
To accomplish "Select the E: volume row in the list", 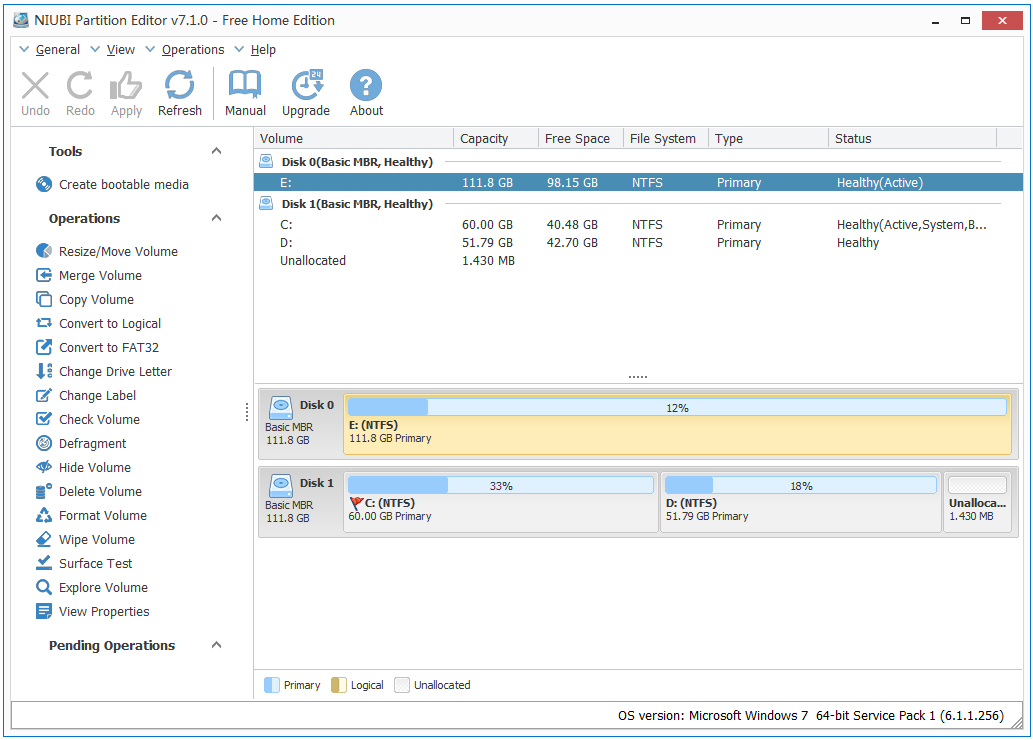I will (638, 183).
